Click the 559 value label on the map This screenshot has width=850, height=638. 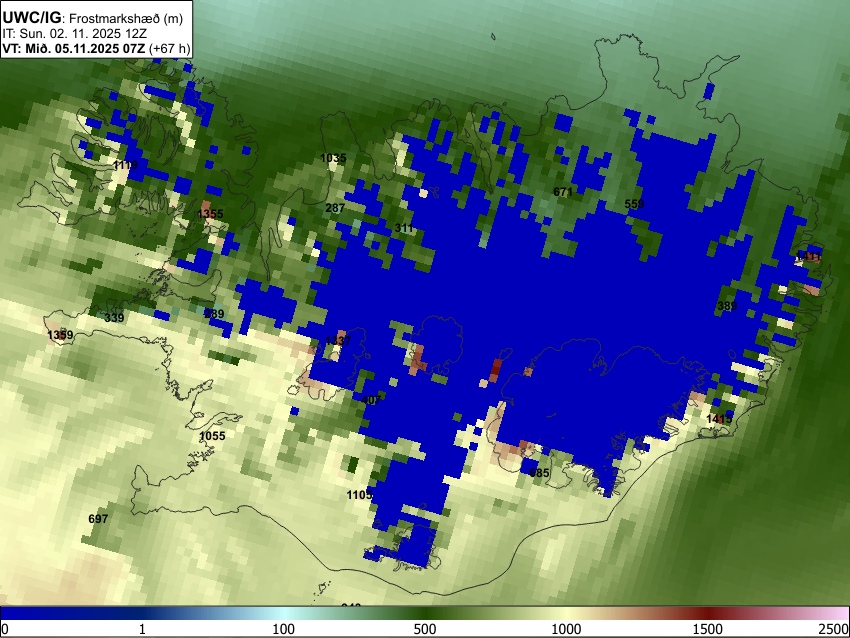pyautogui.click(x=634, y=204)
